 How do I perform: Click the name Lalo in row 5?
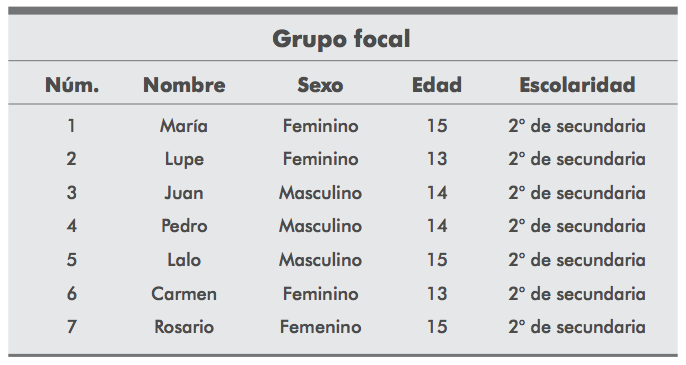click(x=184, y=260)
